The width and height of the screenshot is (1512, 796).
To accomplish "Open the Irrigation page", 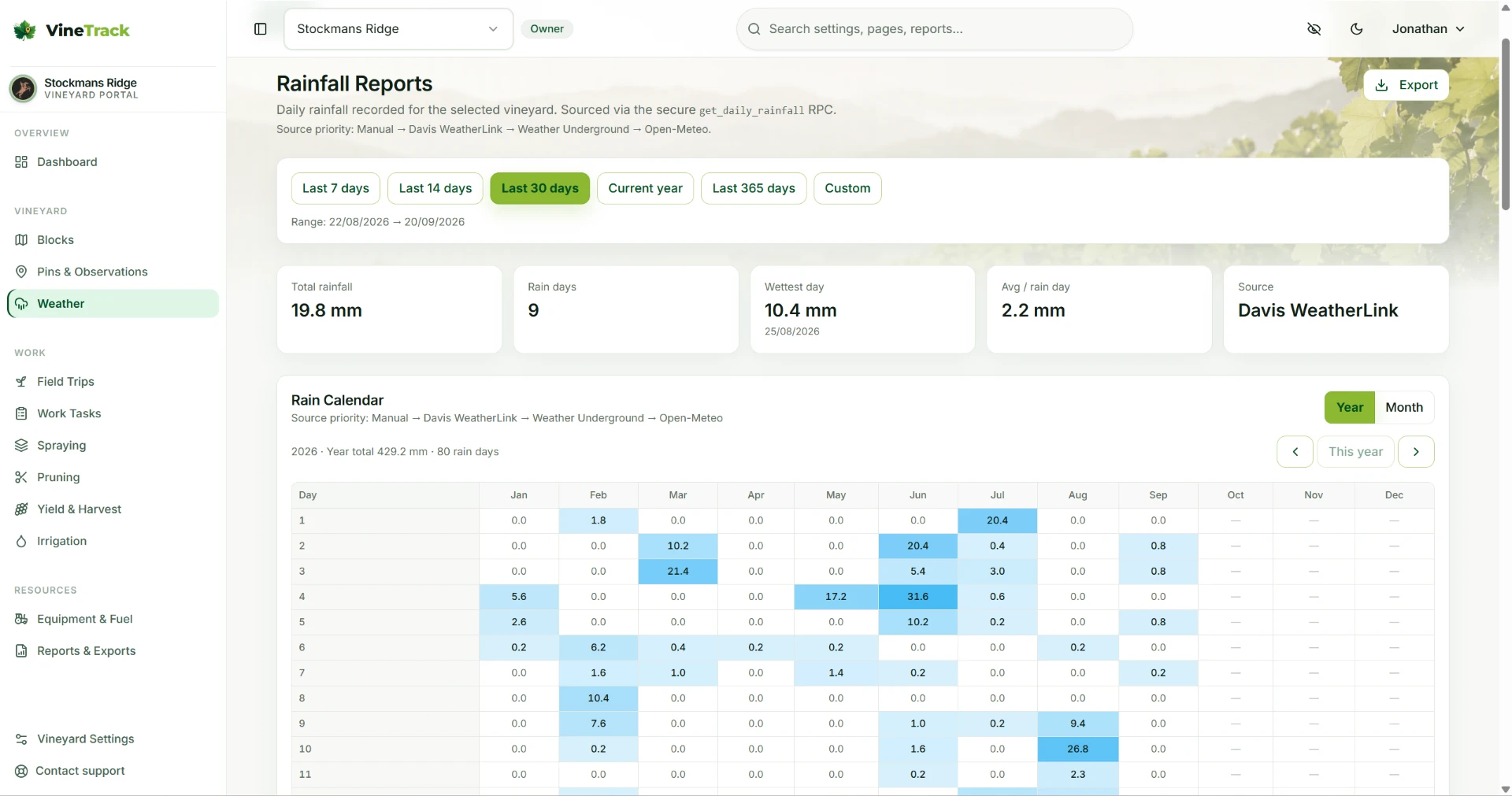I will coord(113,541).
